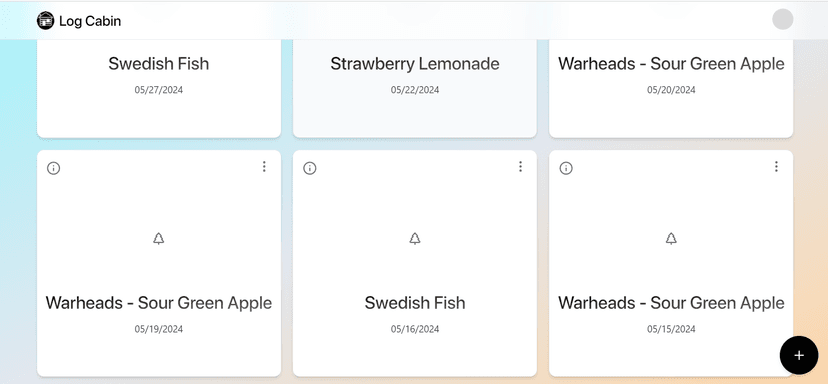The height and width of the screenshot is (384, 828).
Task: Show info for the 05/19/2024 Warheads card
Action: pyautogui.click(x=53, y=168)
